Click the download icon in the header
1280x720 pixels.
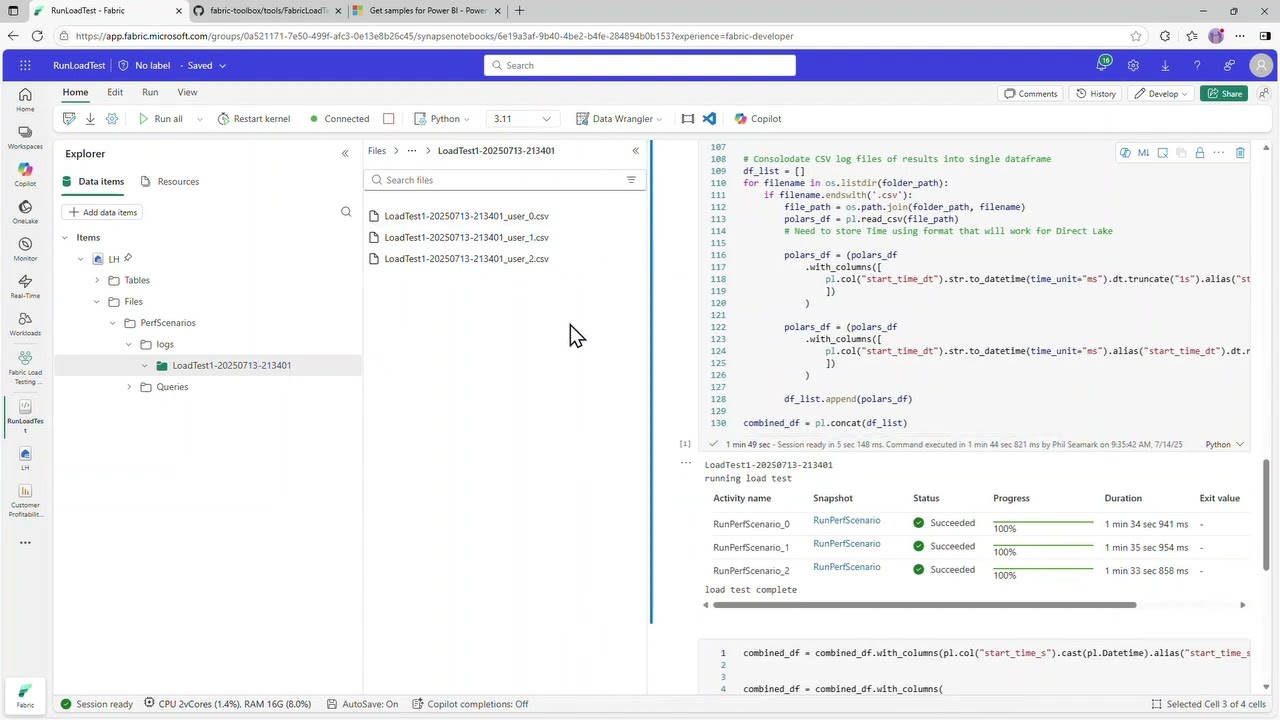coord(1165,65)
